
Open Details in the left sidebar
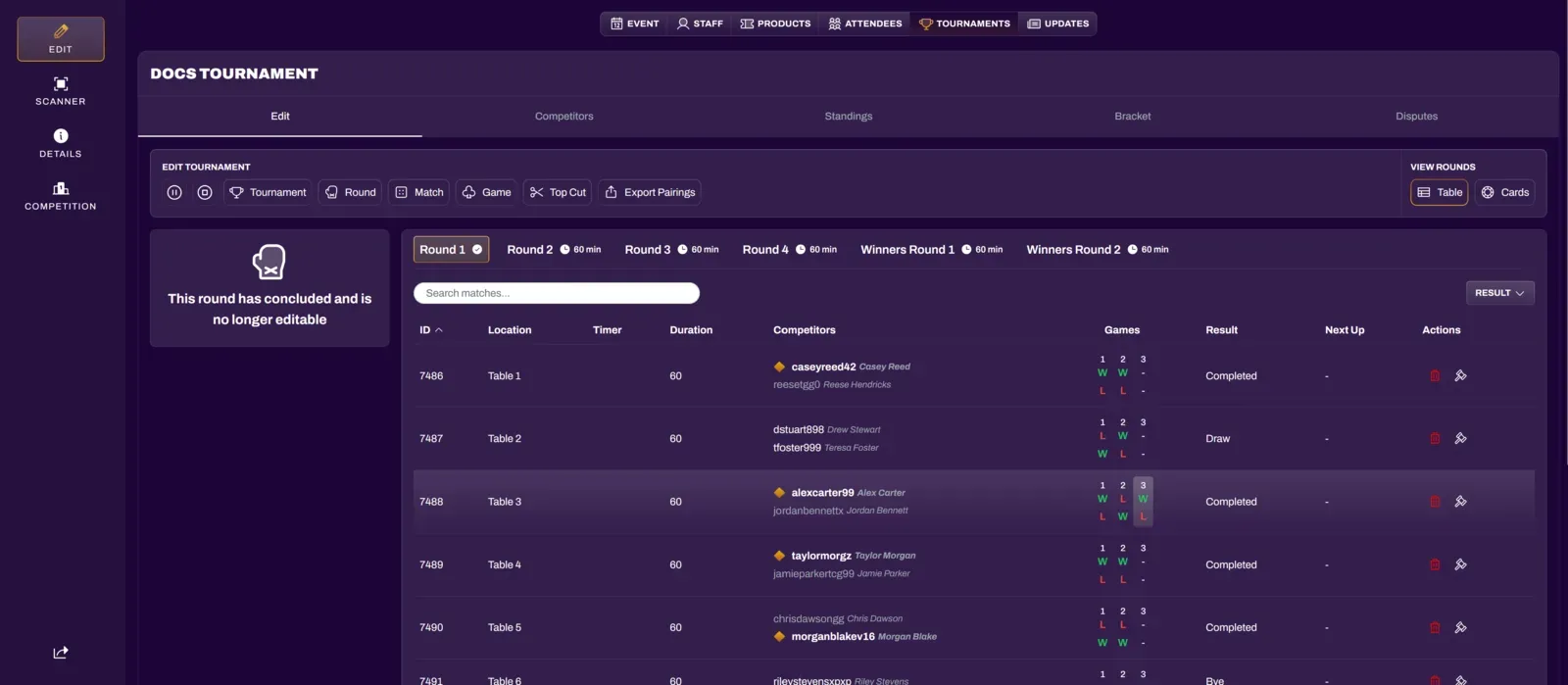[x=61, y=143]
